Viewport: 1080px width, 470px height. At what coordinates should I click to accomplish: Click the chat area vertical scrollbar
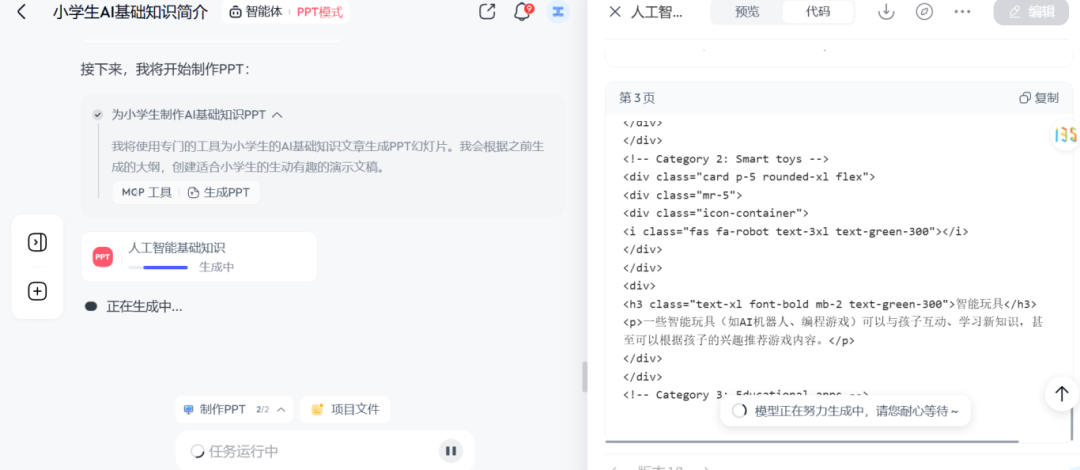(x=585, y=377)
